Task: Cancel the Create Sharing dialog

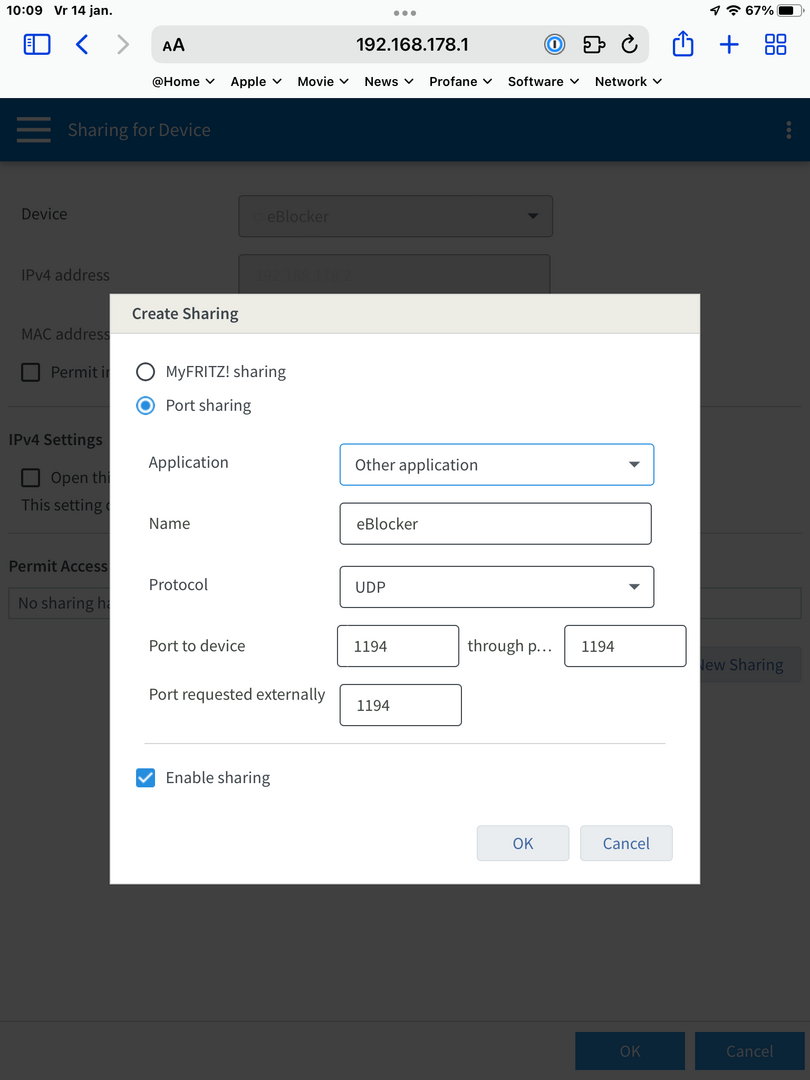Action: point(626,843)
